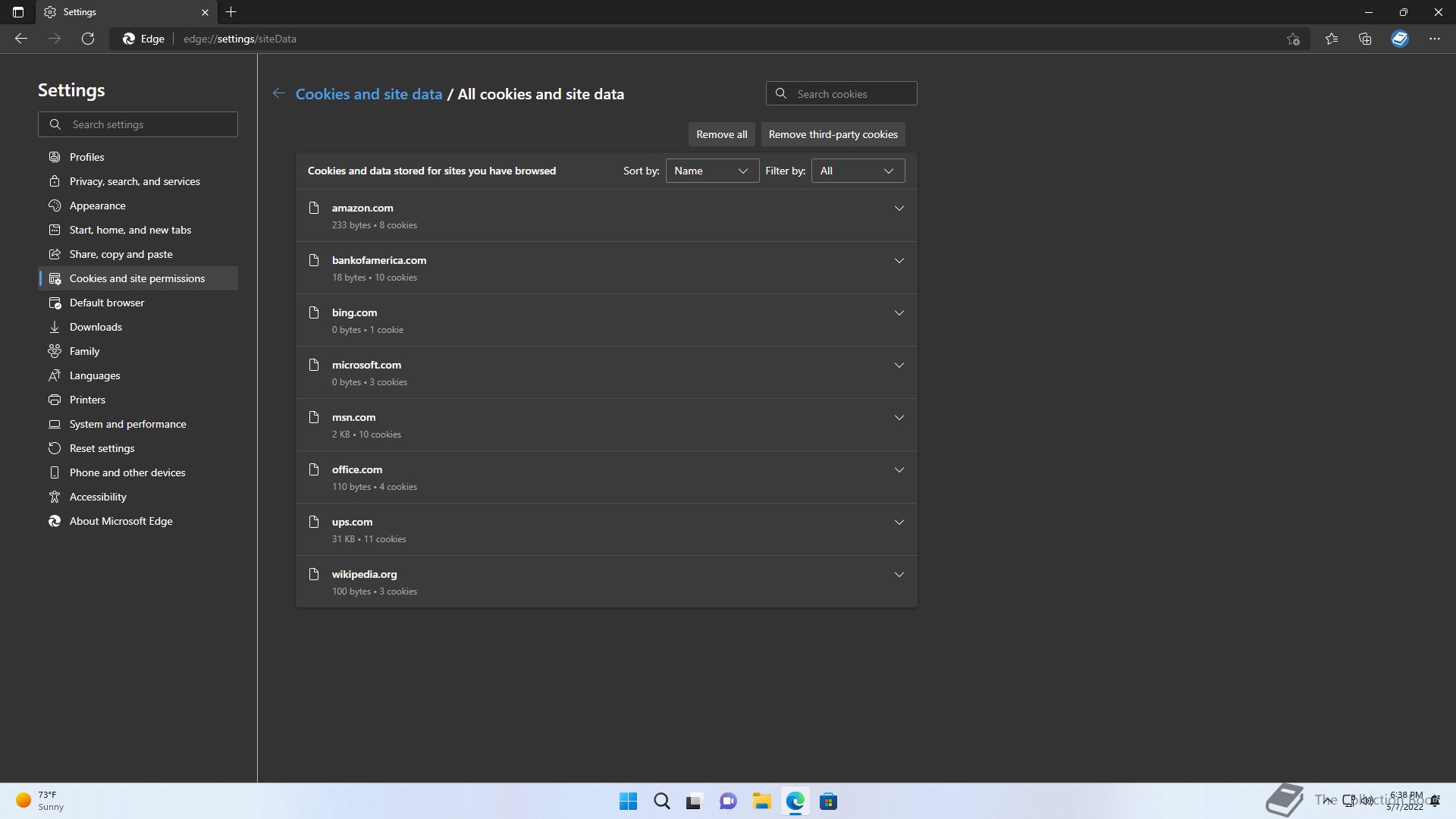Expand the amazon.com cookie entry
Image resolution: width=1456 pixels, height=819 pixels.
coord(899,208)
